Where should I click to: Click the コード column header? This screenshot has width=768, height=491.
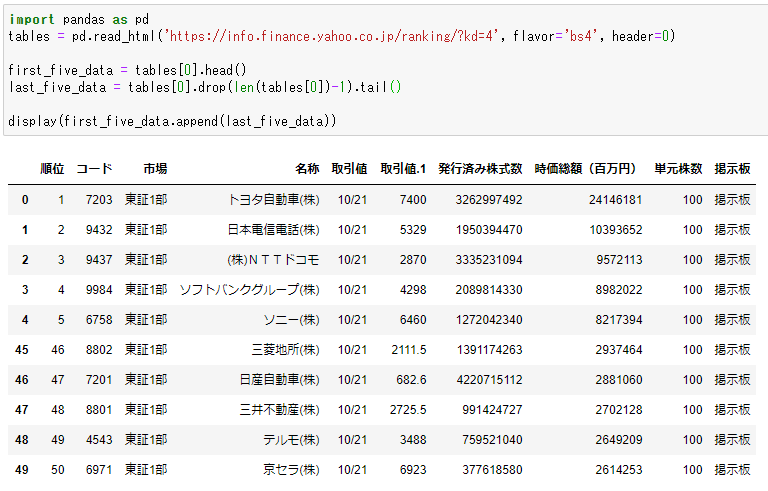point(94,169)
